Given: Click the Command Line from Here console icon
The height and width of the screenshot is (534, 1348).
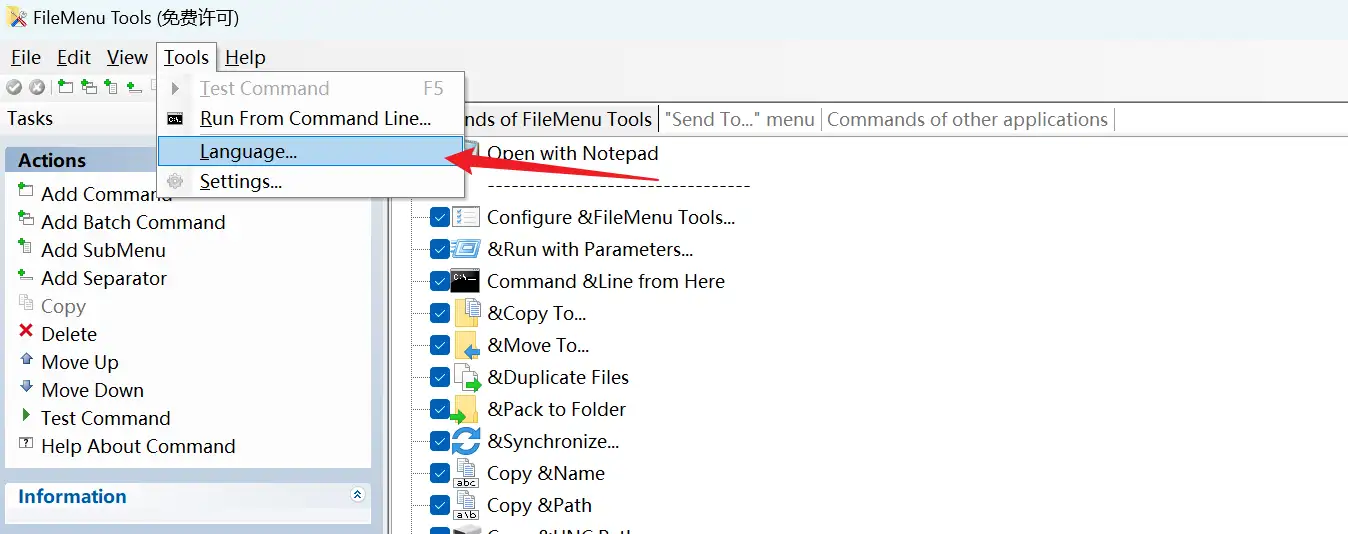Looking at the screenshot, I should (x=466, y=281).
